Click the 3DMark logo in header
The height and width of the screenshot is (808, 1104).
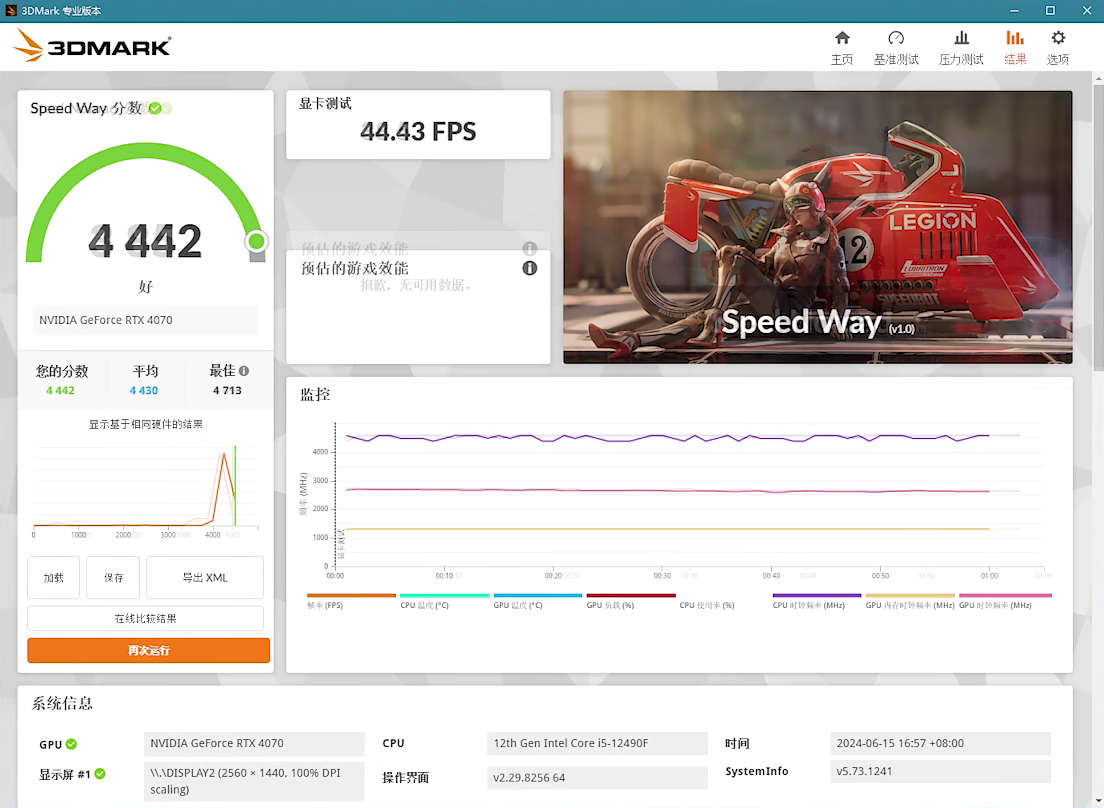tap(92, 46)
